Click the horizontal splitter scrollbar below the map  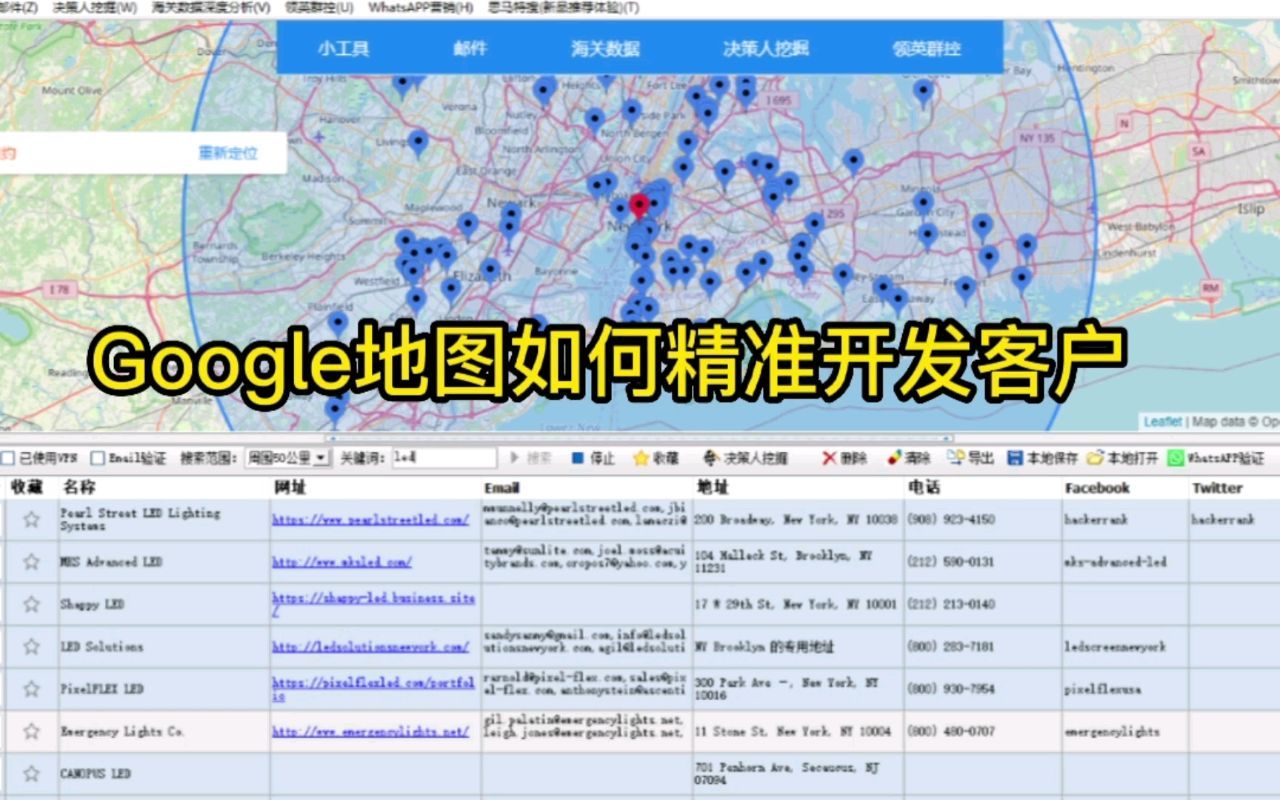(x=640, y=438)
